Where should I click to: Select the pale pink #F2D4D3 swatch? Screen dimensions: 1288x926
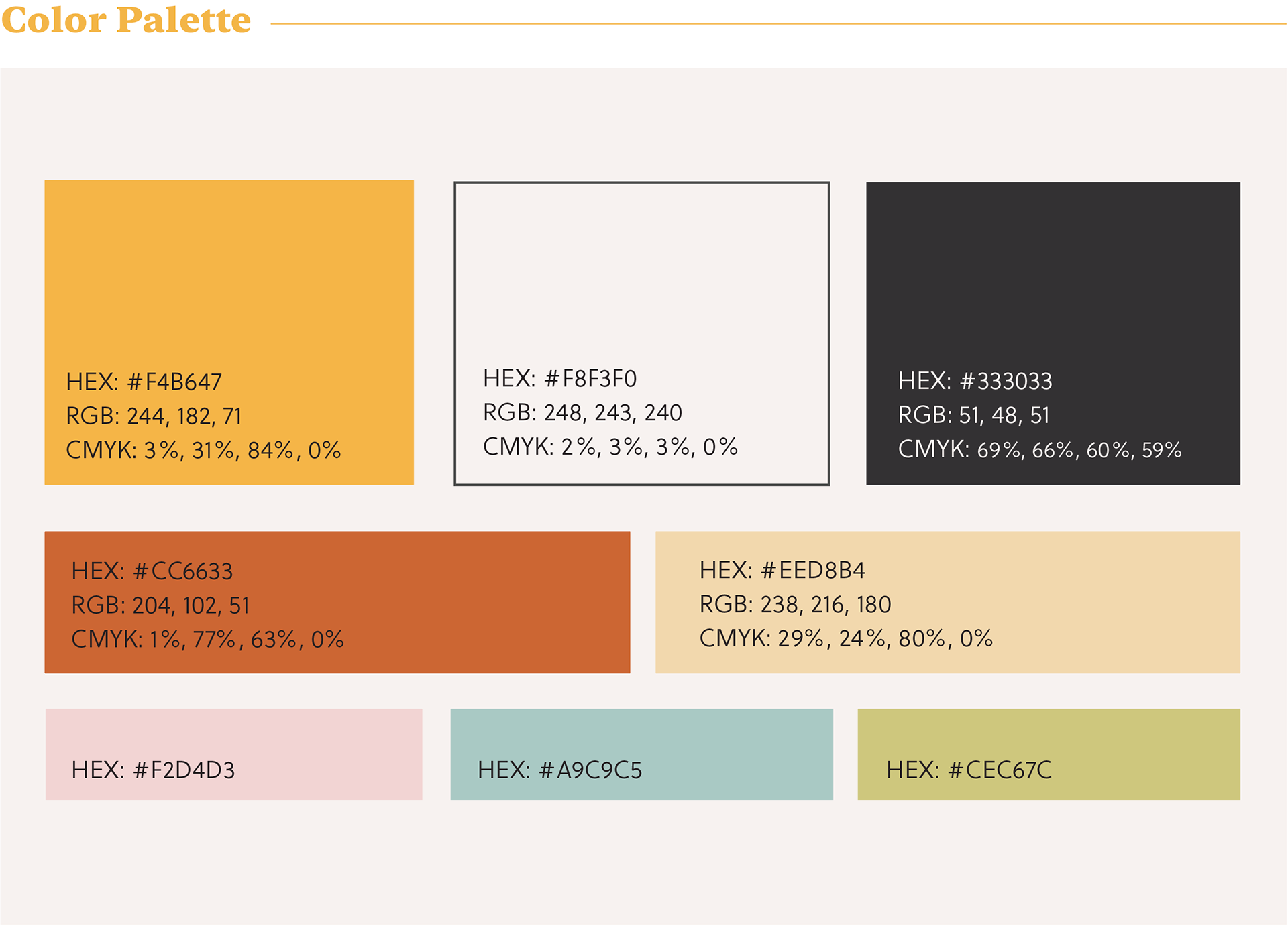pos(233,754)
